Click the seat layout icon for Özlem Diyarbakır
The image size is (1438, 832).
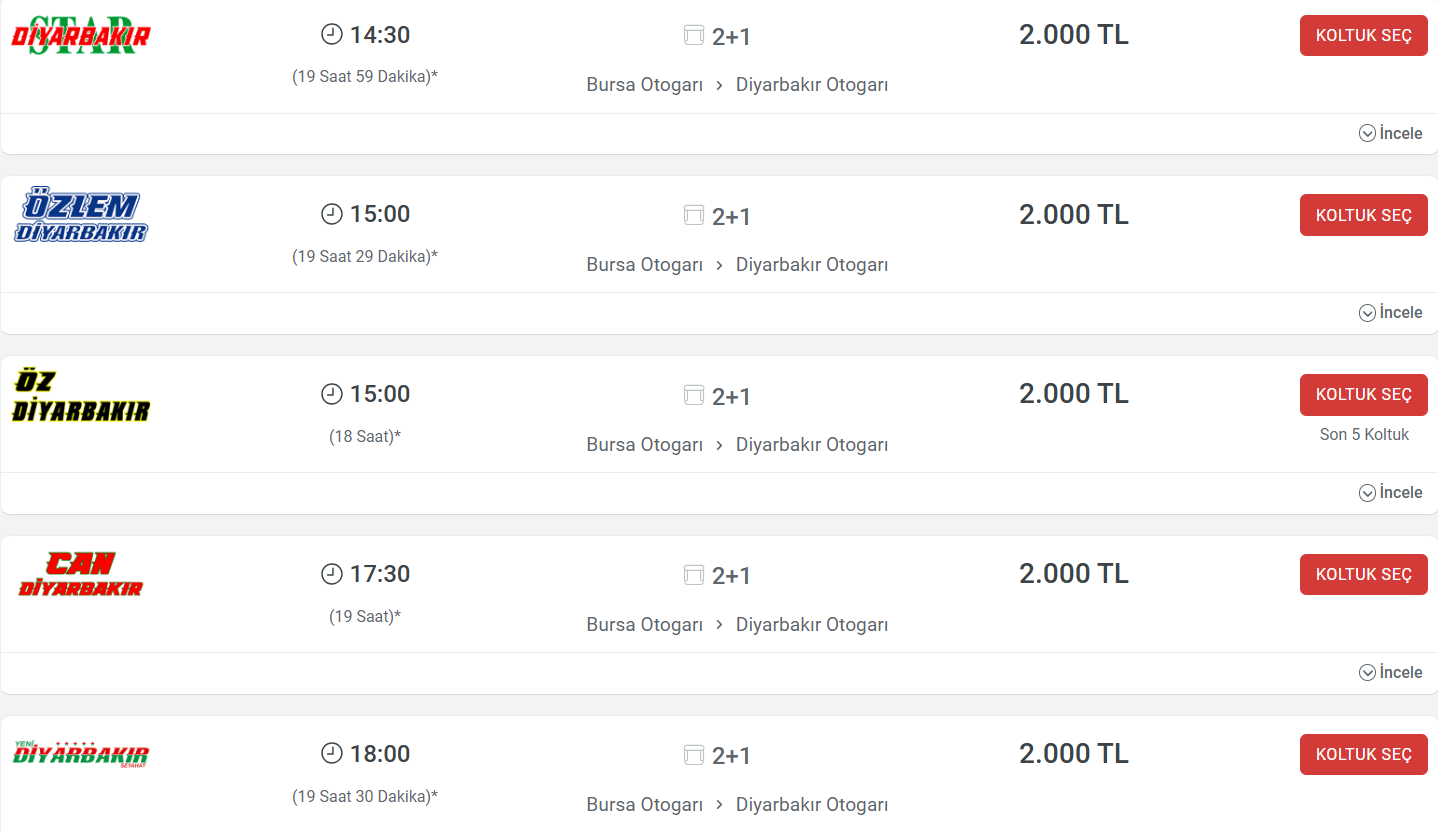[694, 216]
